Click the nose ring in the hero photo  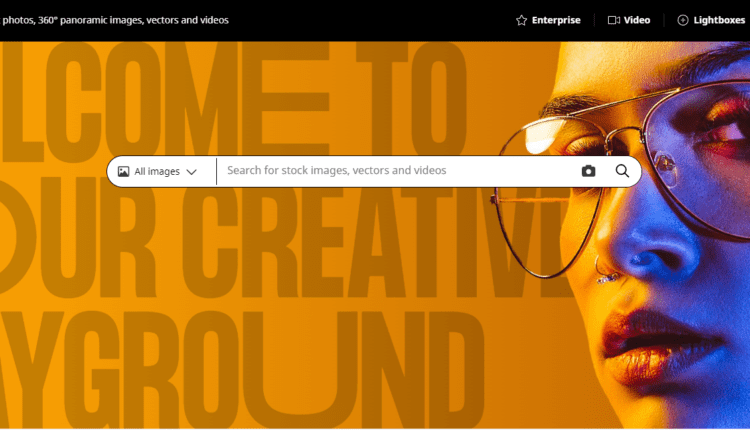coord(605,272)
